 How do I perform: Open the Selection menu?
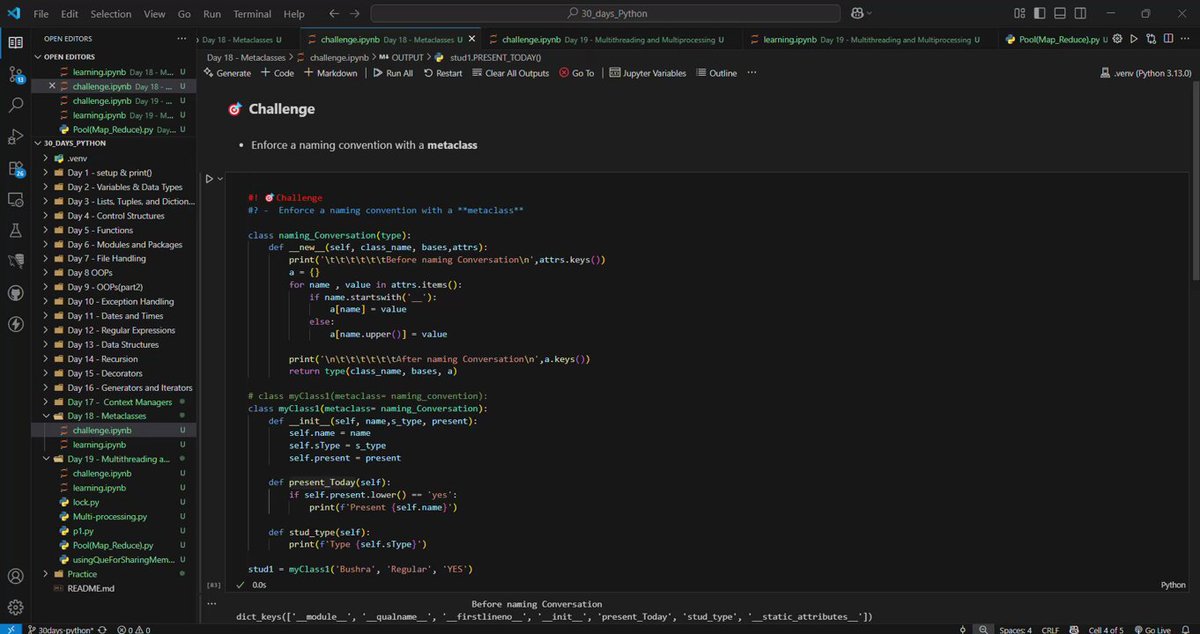[110, 14]
